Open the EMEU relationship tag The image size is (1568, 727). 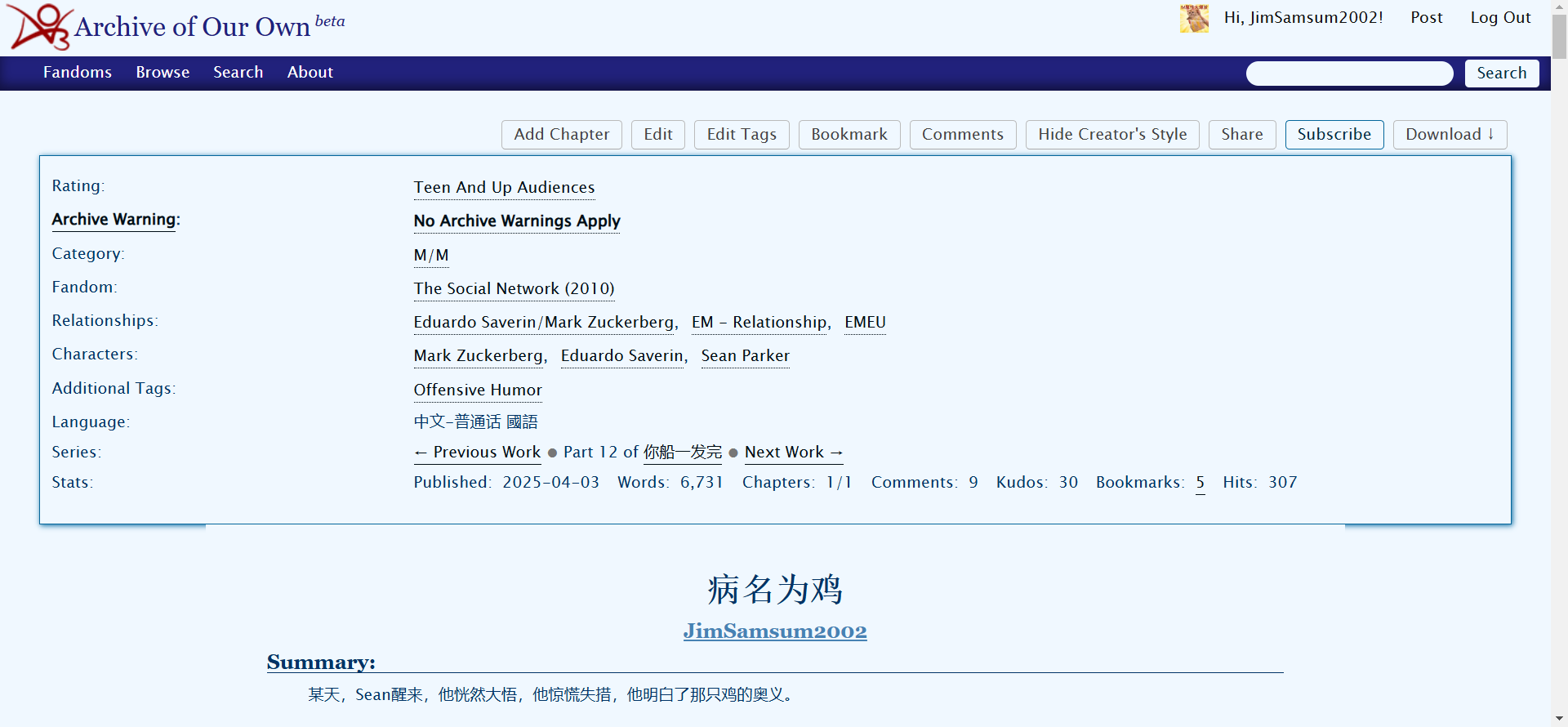point(865,323)
